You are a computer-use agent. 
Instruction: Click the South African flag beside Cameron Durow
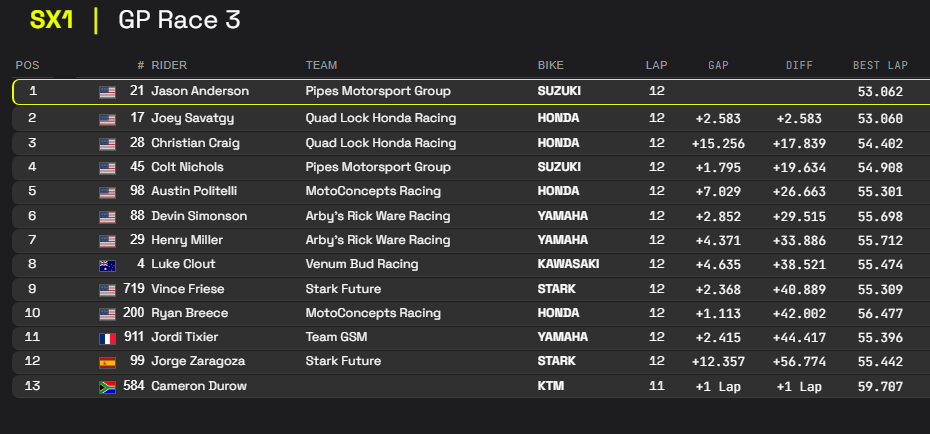(107, 386)
